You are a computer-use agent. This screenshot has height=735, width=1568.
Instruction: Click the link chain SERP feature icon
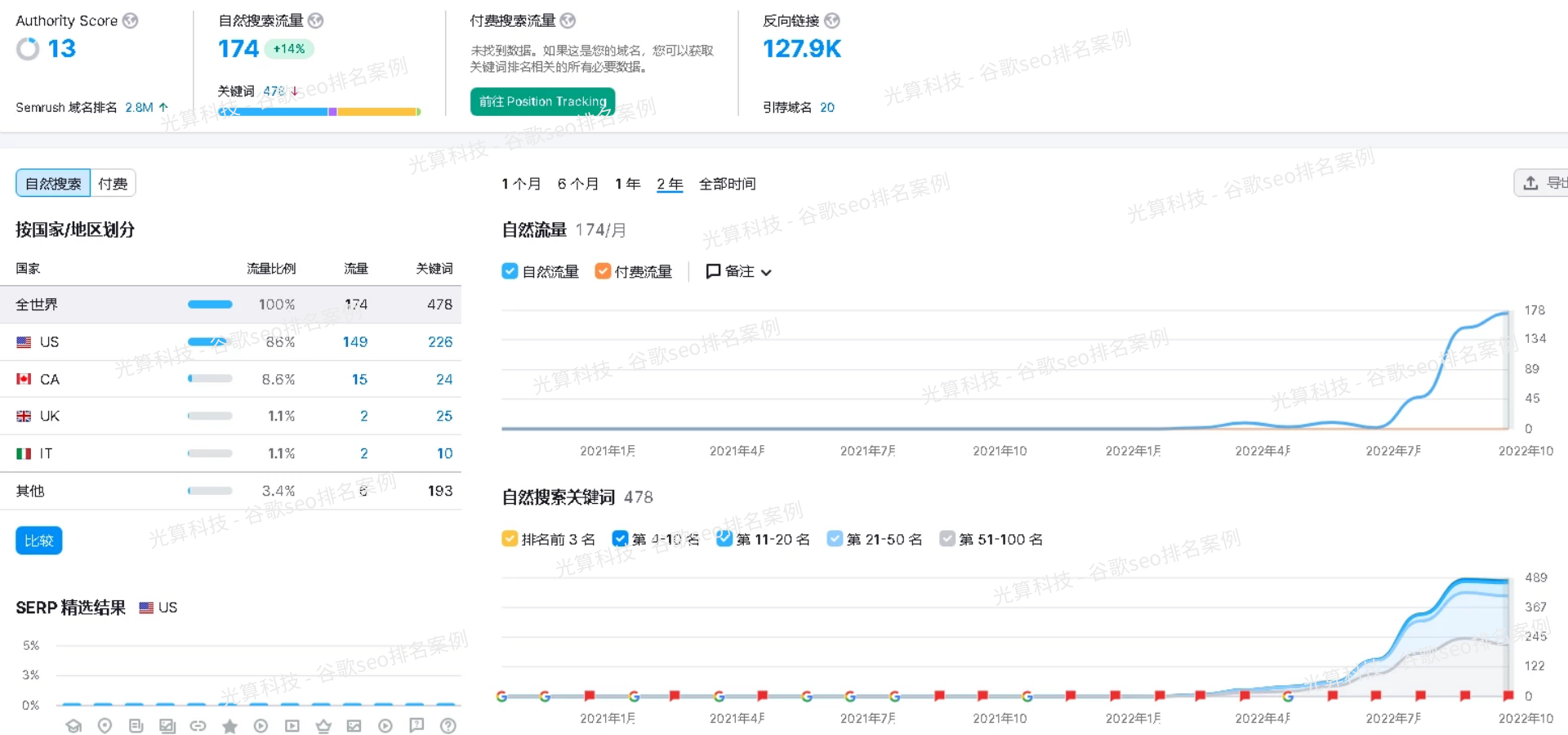[198, 725]
